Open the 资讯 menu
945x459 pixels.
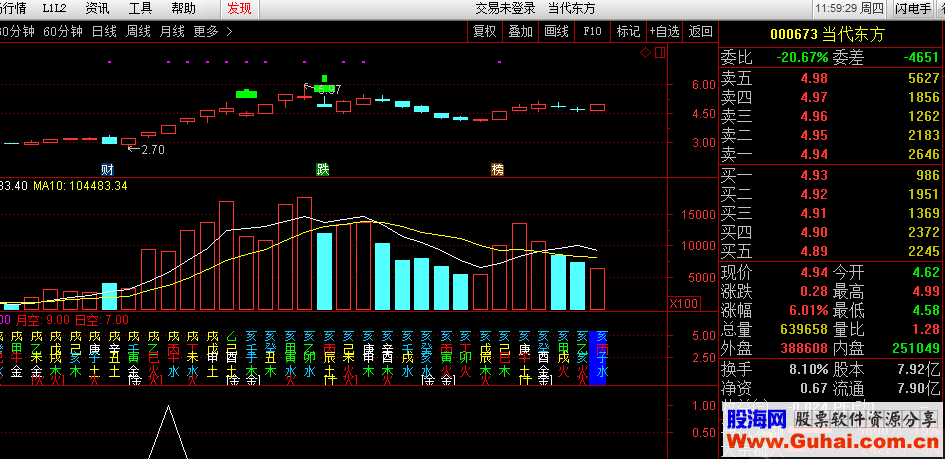click(x=98, y=8)
